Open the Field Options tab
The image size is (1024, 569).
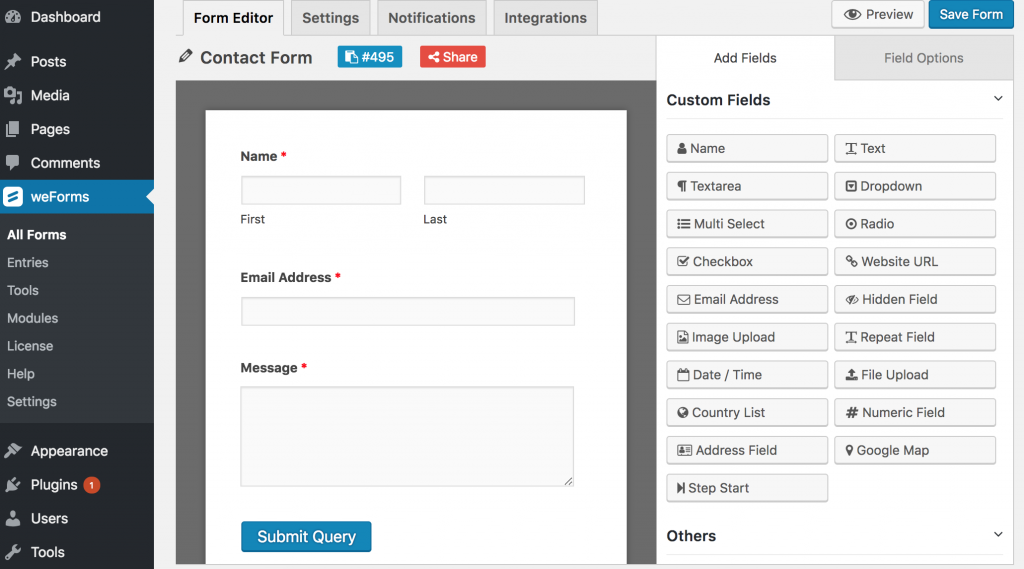[x=923, y=58]
